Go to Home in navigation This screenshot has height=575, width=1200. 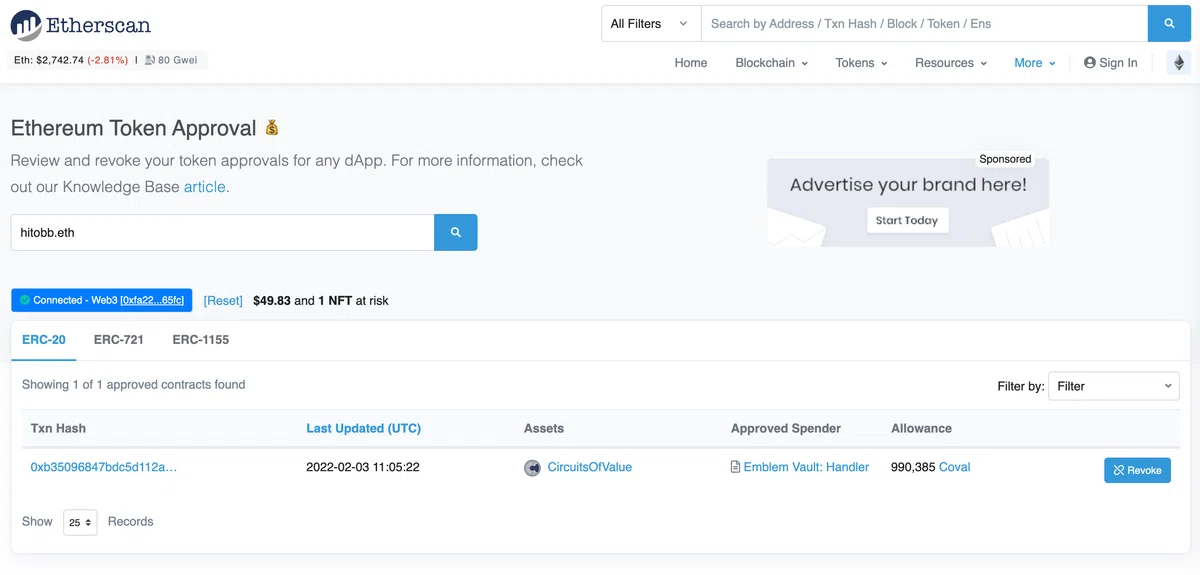click(x=691, y=63)
